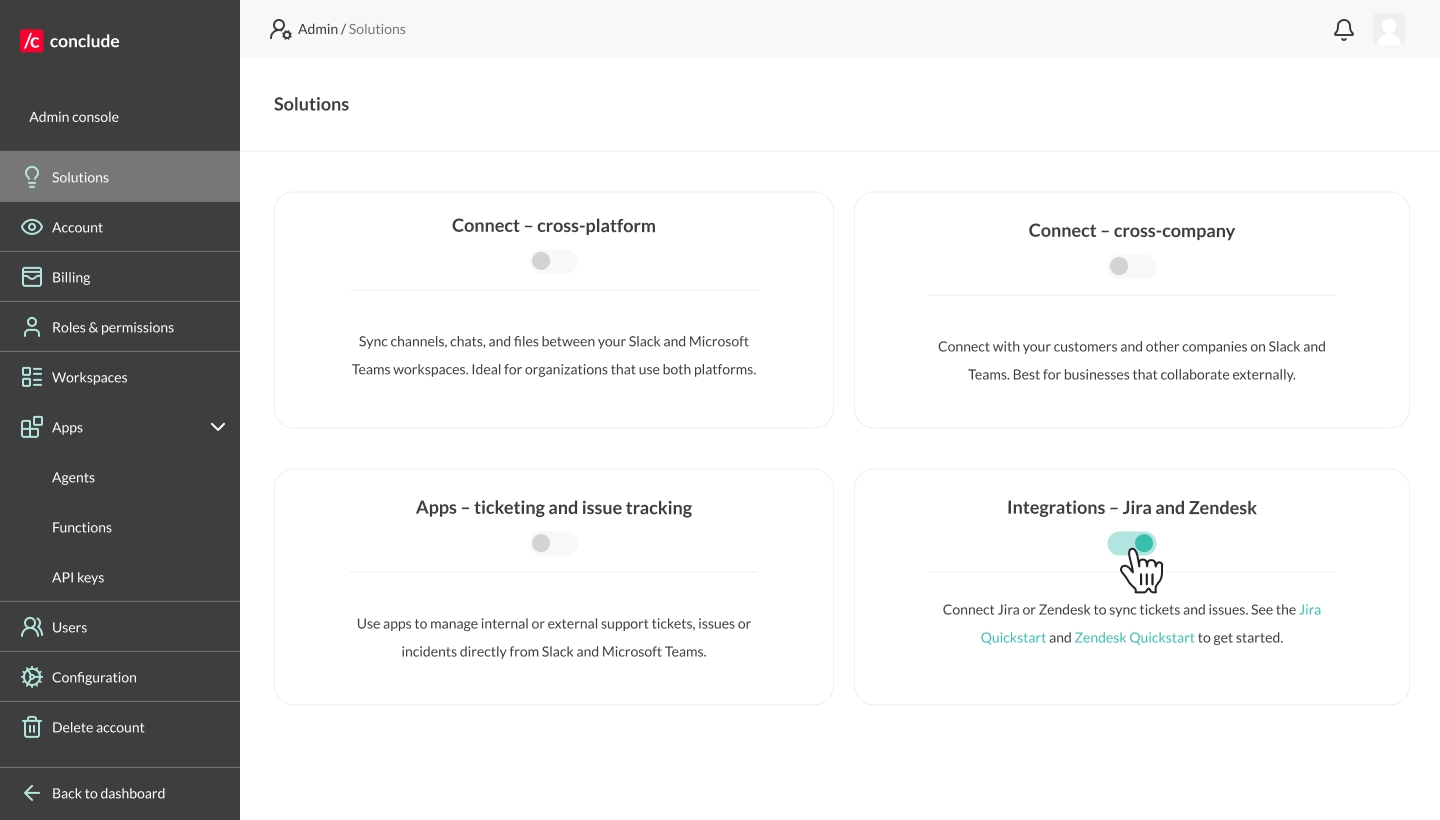
Task: Click the conclude brand name
Action: pyautogui.click(x=84, y=41)
